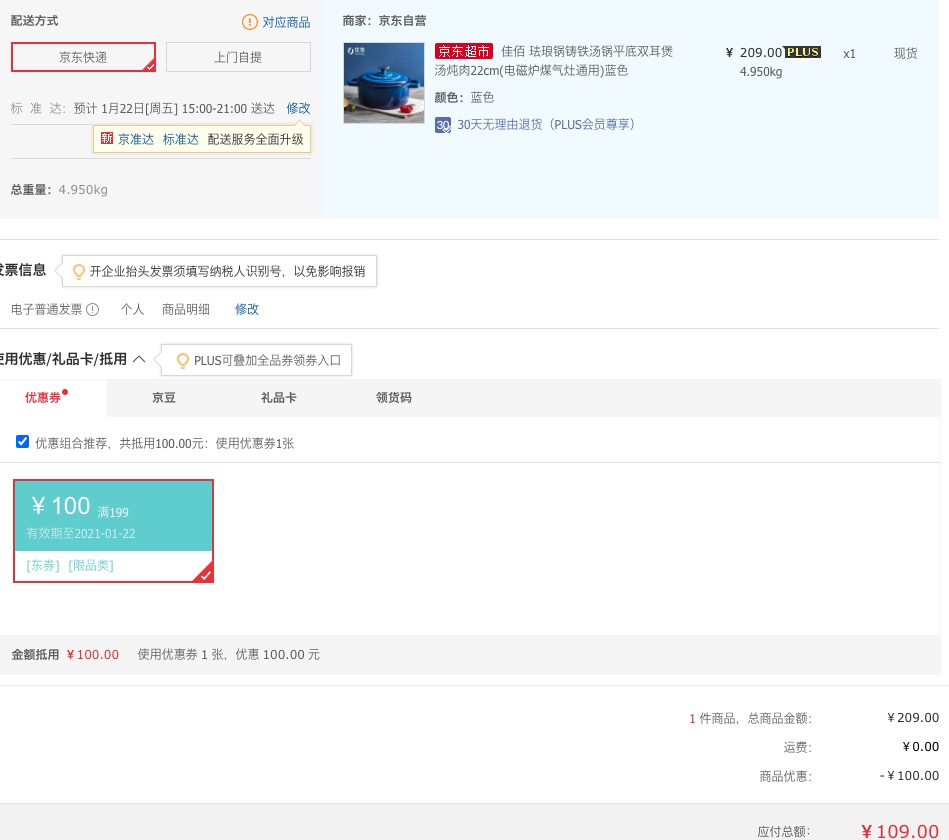
Task: Select 上门自提 pickup option
Action: (x=238, y=57)
